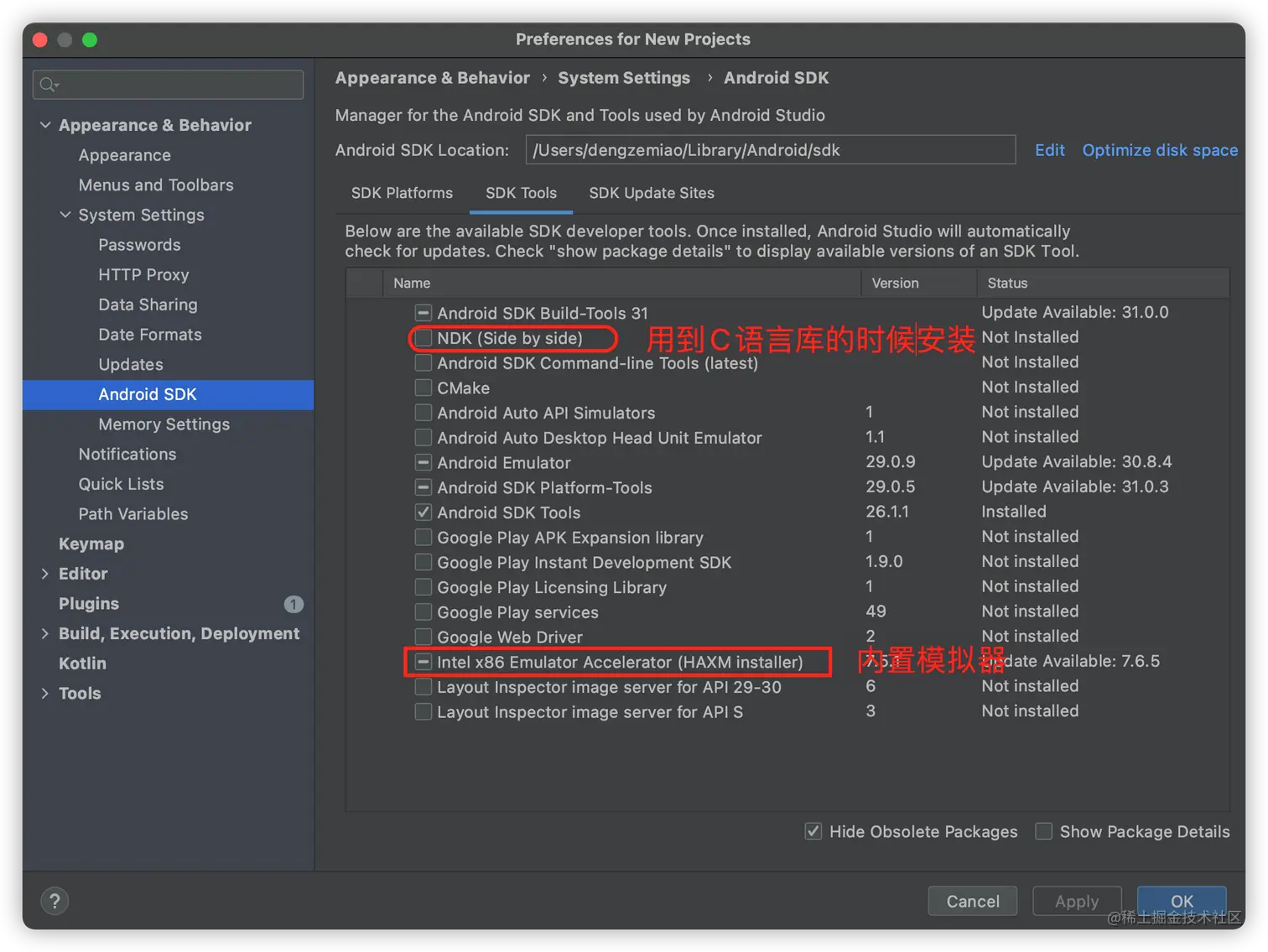The height and width of the screenshot is (952, 1268).
Task: Check Google Web Driver checkbox
Action: 424,637
